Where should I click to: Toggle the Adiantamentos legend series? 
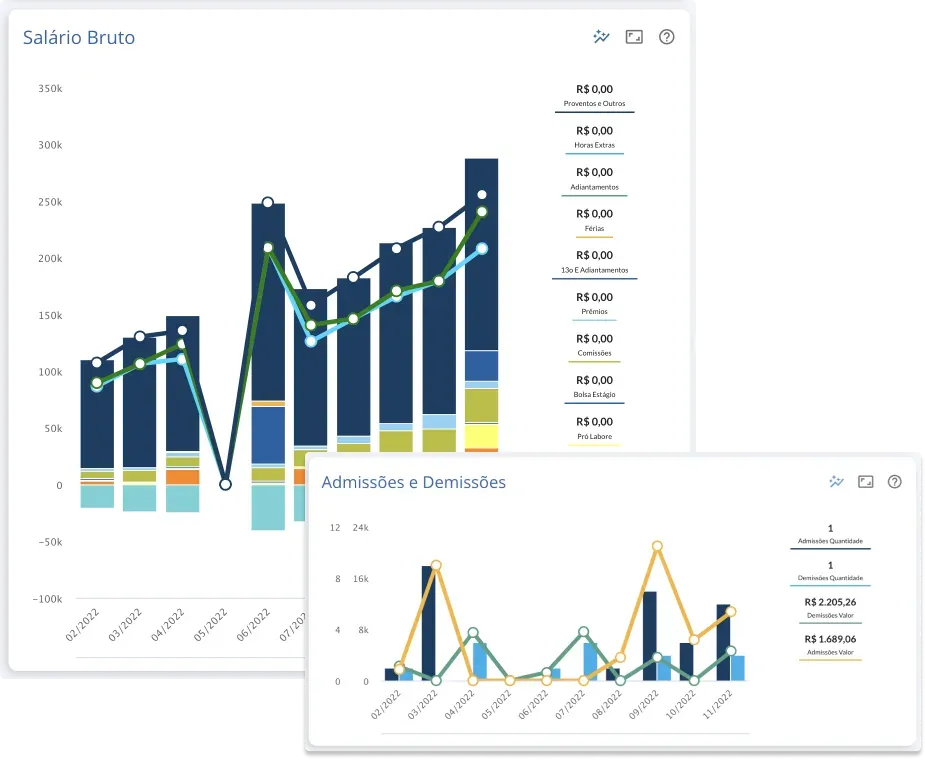pos(595,181)
